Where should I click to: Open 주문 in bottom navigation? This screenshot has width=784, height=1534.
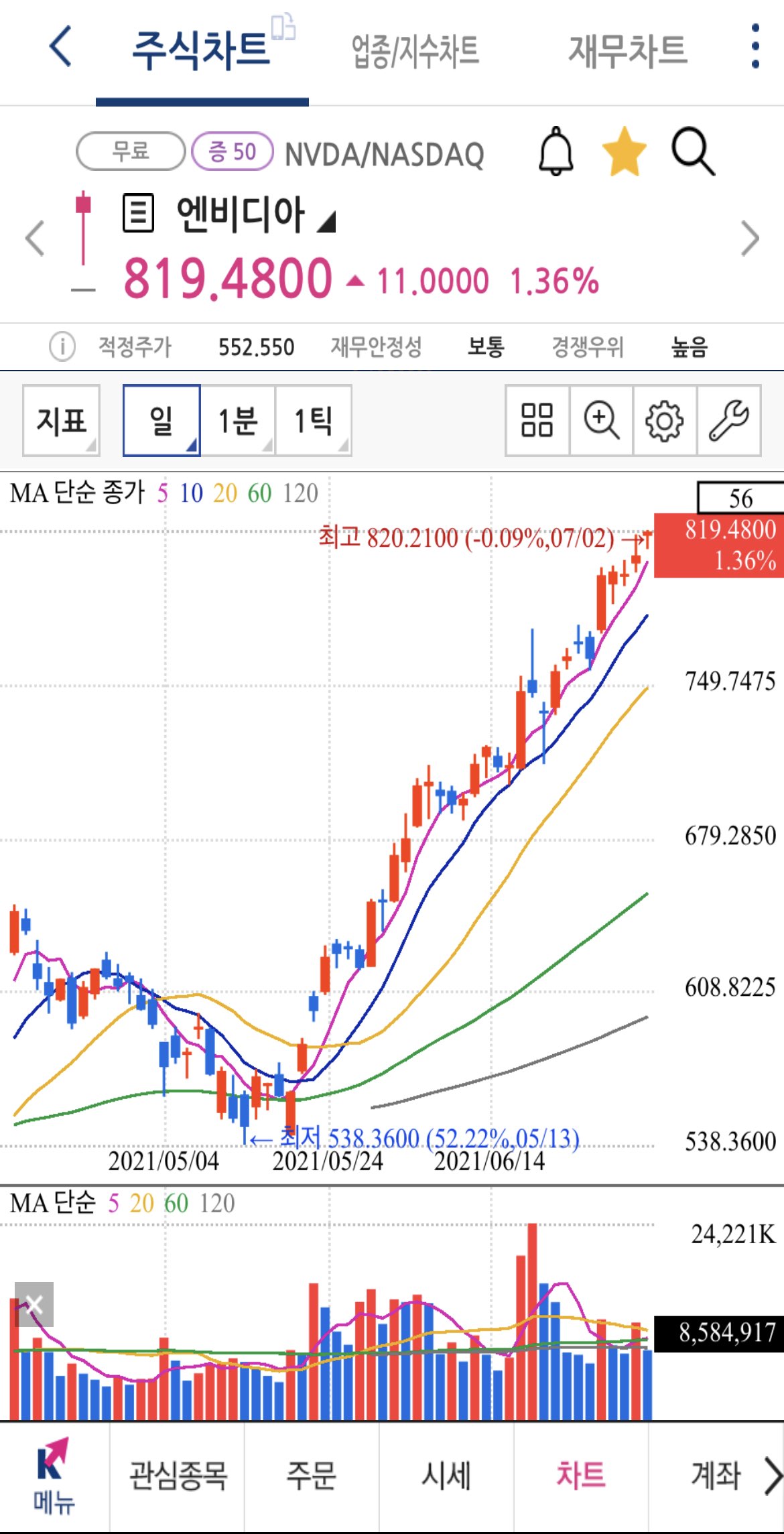312,1476
